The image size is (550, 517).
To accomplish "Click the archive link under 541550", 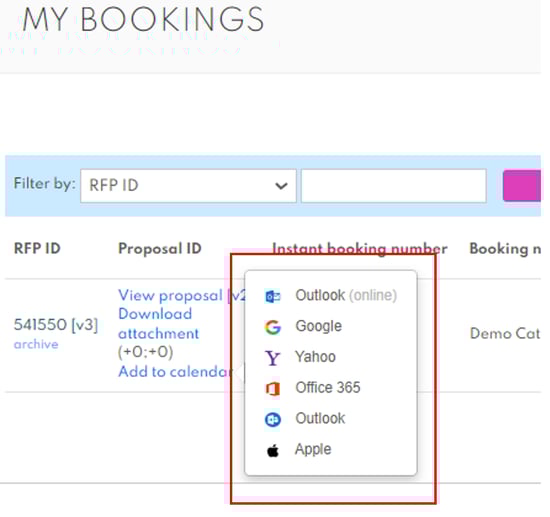I will 36,344.
